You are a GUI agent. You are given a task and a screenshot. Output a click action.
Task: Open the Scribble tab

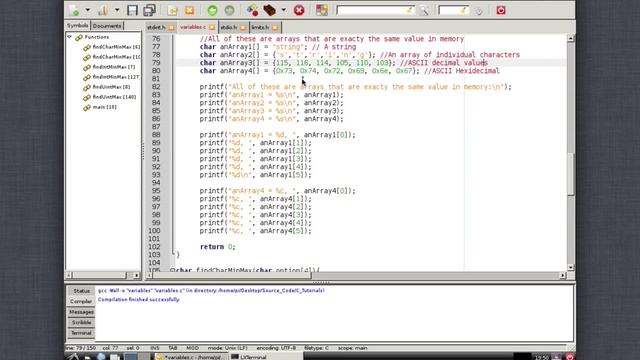tap(82, 322)
